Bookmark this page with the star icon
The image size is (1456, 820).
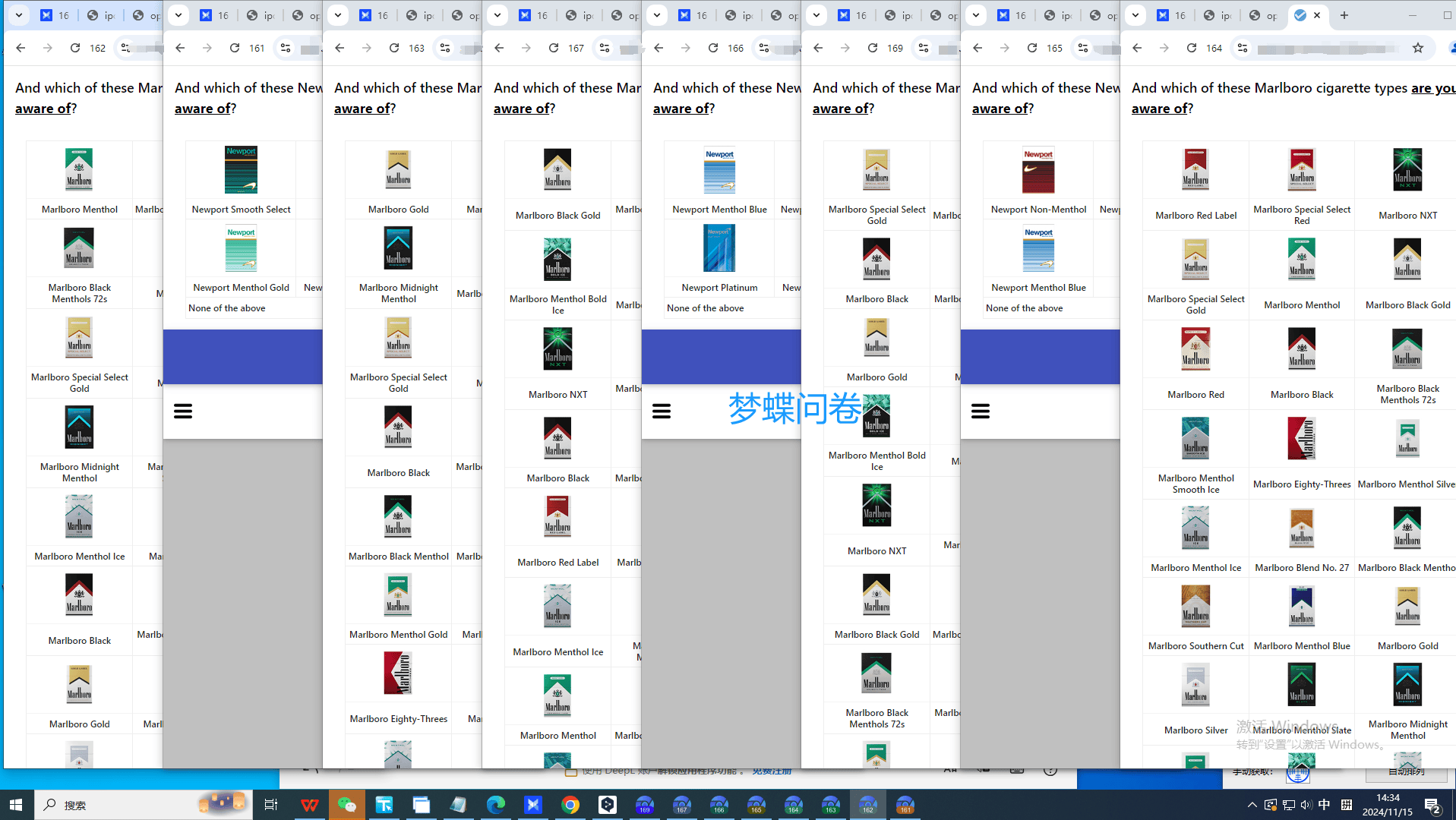click(1418, 48)
